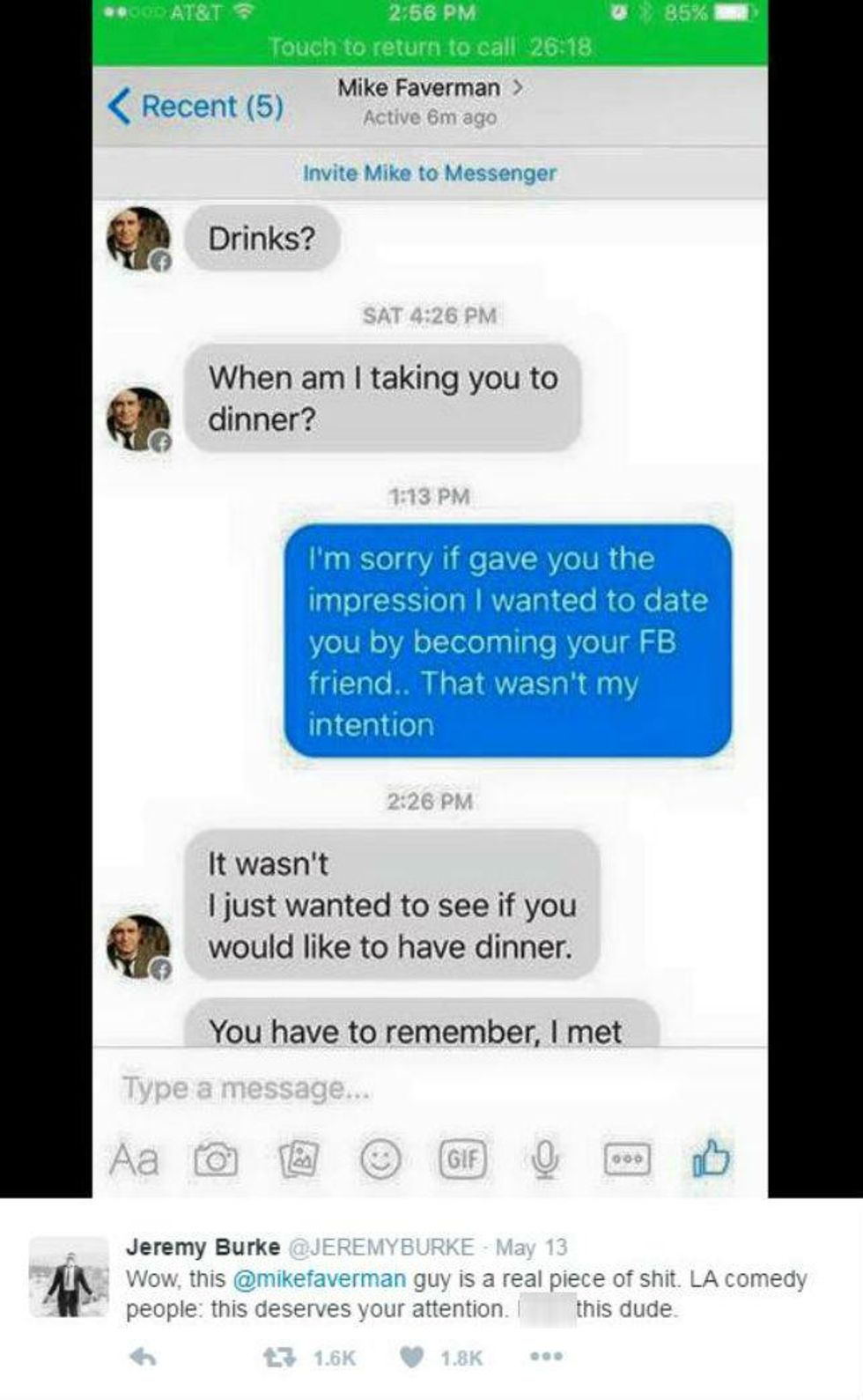
Task: Open the @mikefaverman mention link
Action: click(319, 1278)
